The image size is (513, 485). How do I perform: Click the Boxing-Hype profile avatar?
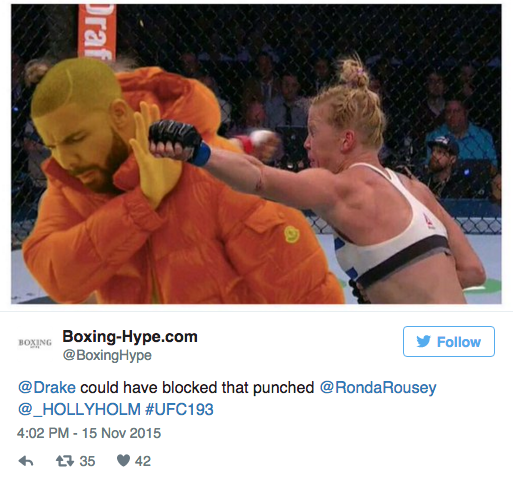click(35, 343)
